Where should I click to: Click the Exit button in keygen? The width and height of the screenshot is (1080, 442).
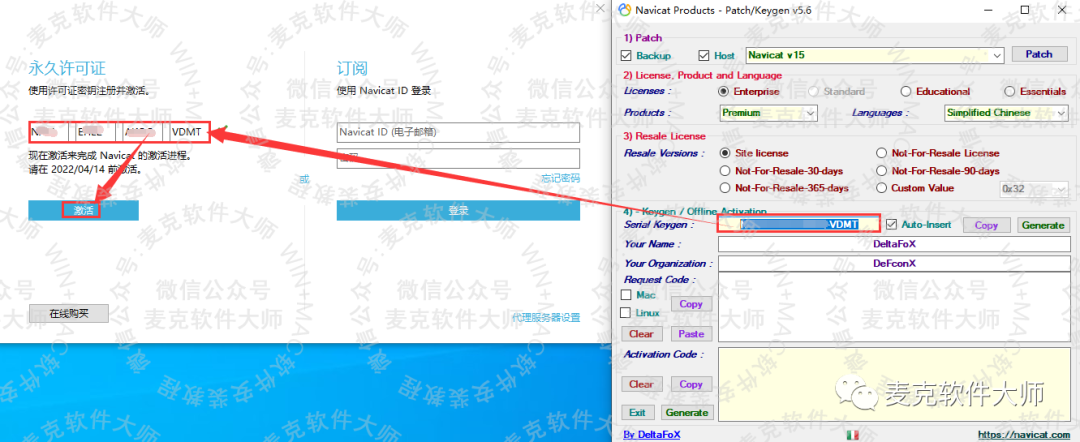click(637, 412)
